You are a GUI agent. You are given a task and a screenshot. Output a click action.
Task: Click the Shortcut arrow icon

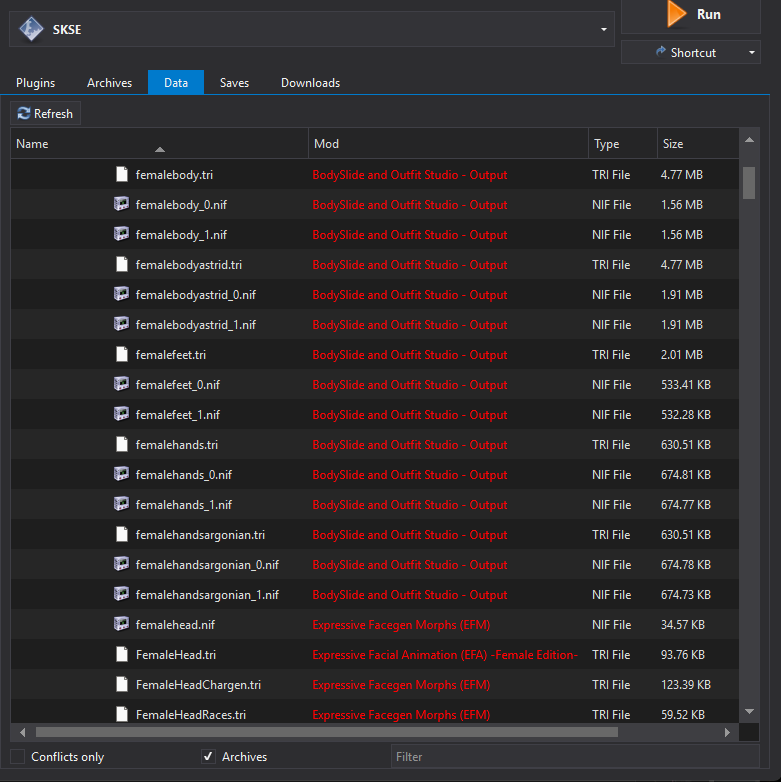coord(661,52)
